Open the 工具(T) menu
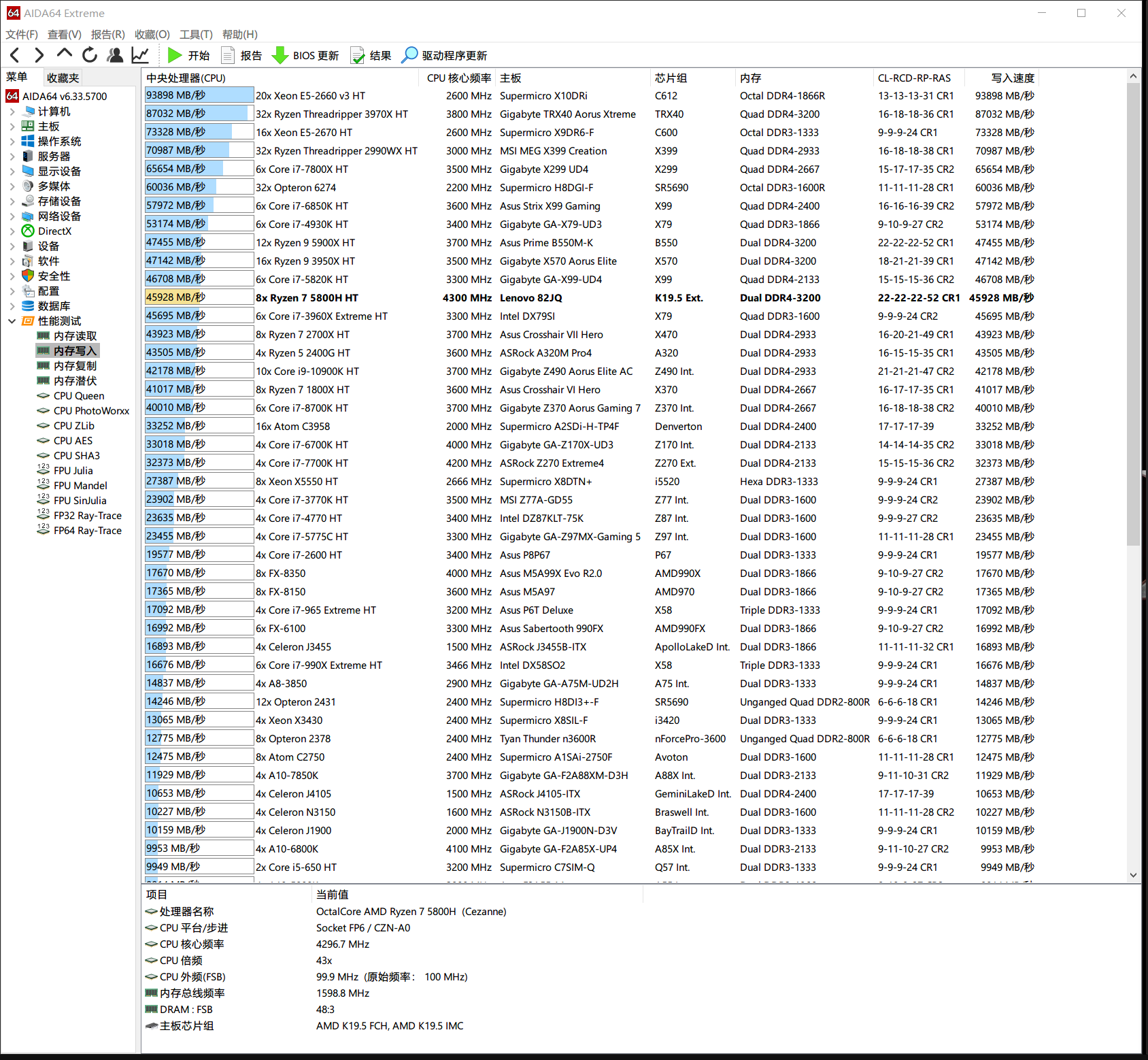Screen dimensions: 1148x1060 pyautogui.click(x=196, y=34)
